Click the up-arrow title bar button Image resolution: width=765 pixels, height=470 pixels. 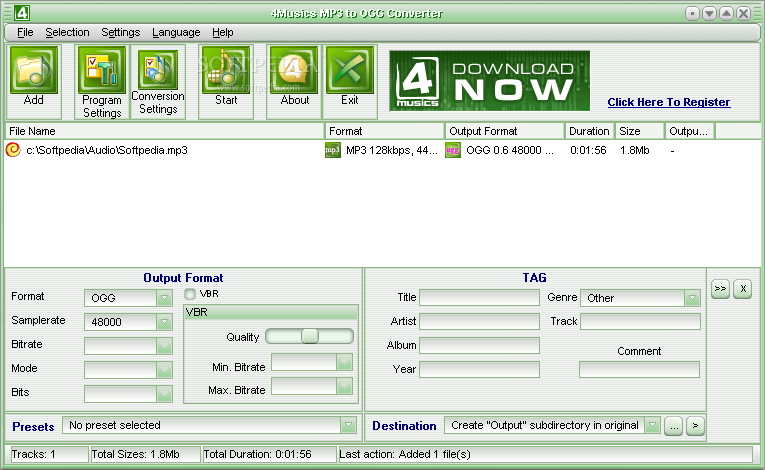click(x=726, y=14)
